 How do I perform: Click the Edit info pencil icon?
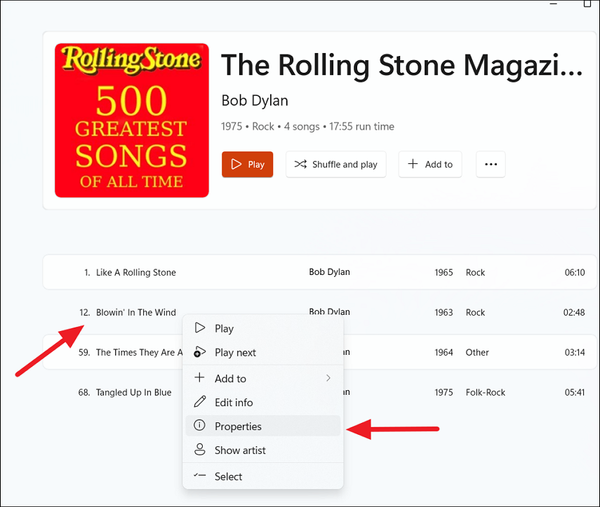(x=199, y=402)
